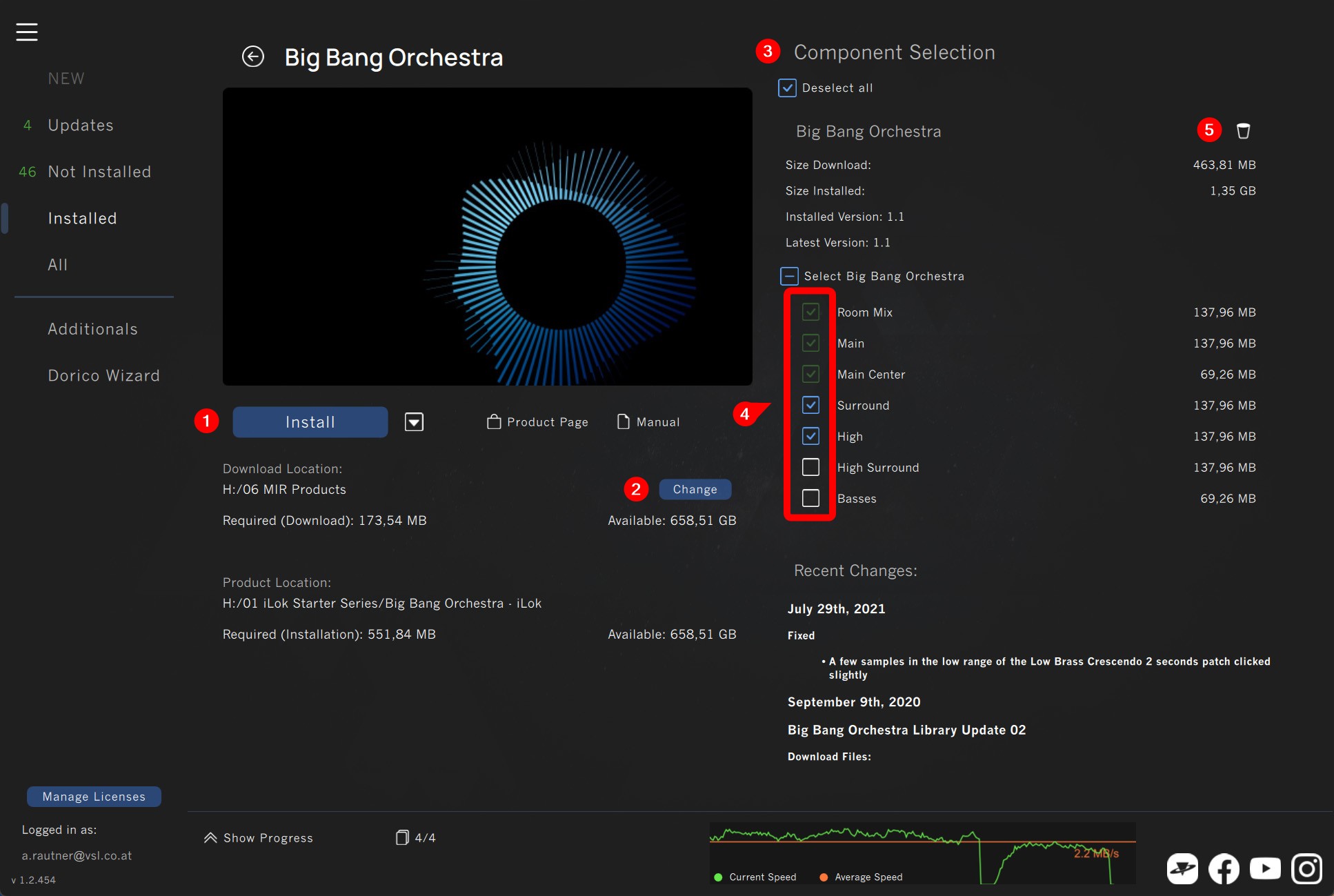
Task: Toggle the Main Center checkbox
Action: click(x=811, y=374)
